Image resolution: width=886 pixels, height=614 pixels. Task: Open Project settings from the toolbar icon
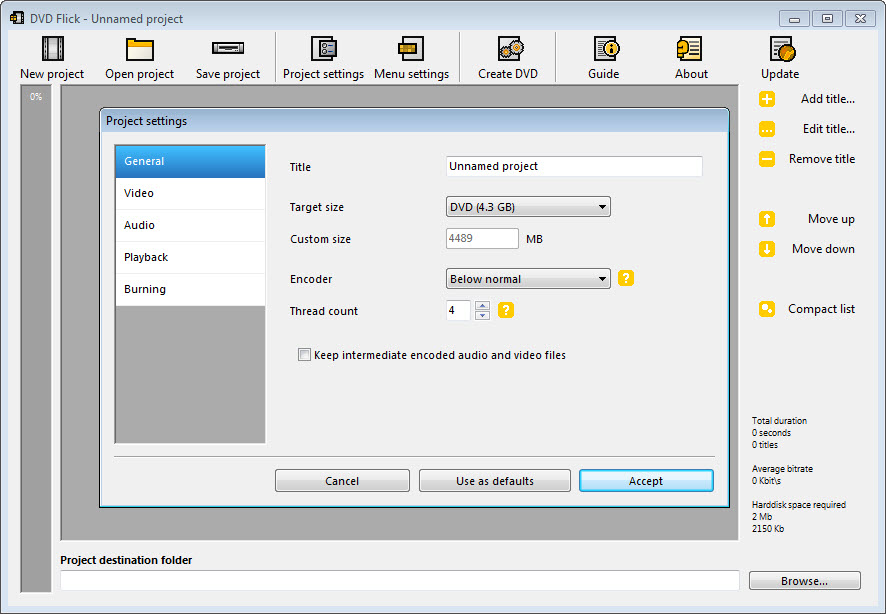point(324,49)
